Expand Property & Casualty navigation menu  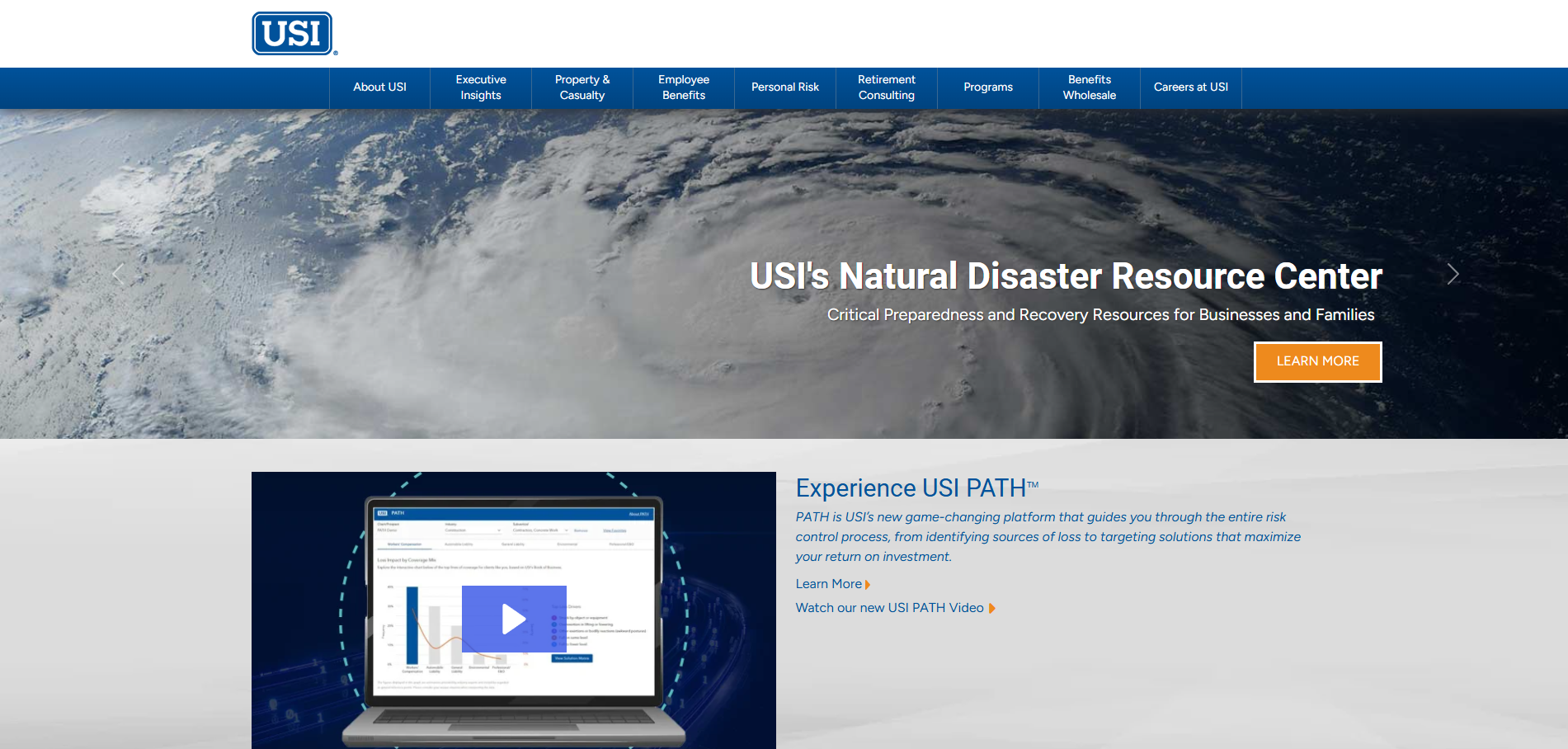582,87
